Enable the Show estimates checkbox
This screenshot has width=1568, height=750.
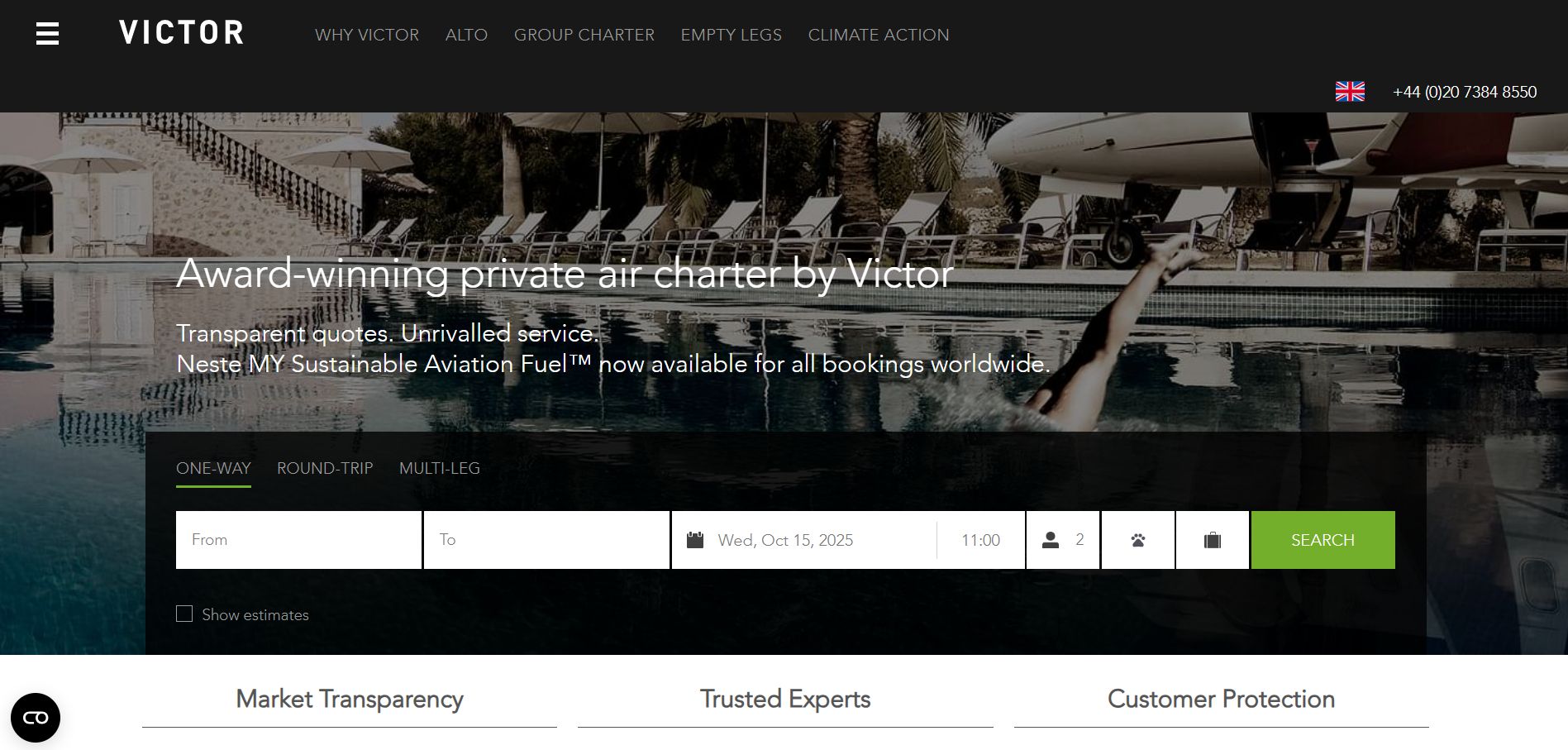[x=184, y=614]
